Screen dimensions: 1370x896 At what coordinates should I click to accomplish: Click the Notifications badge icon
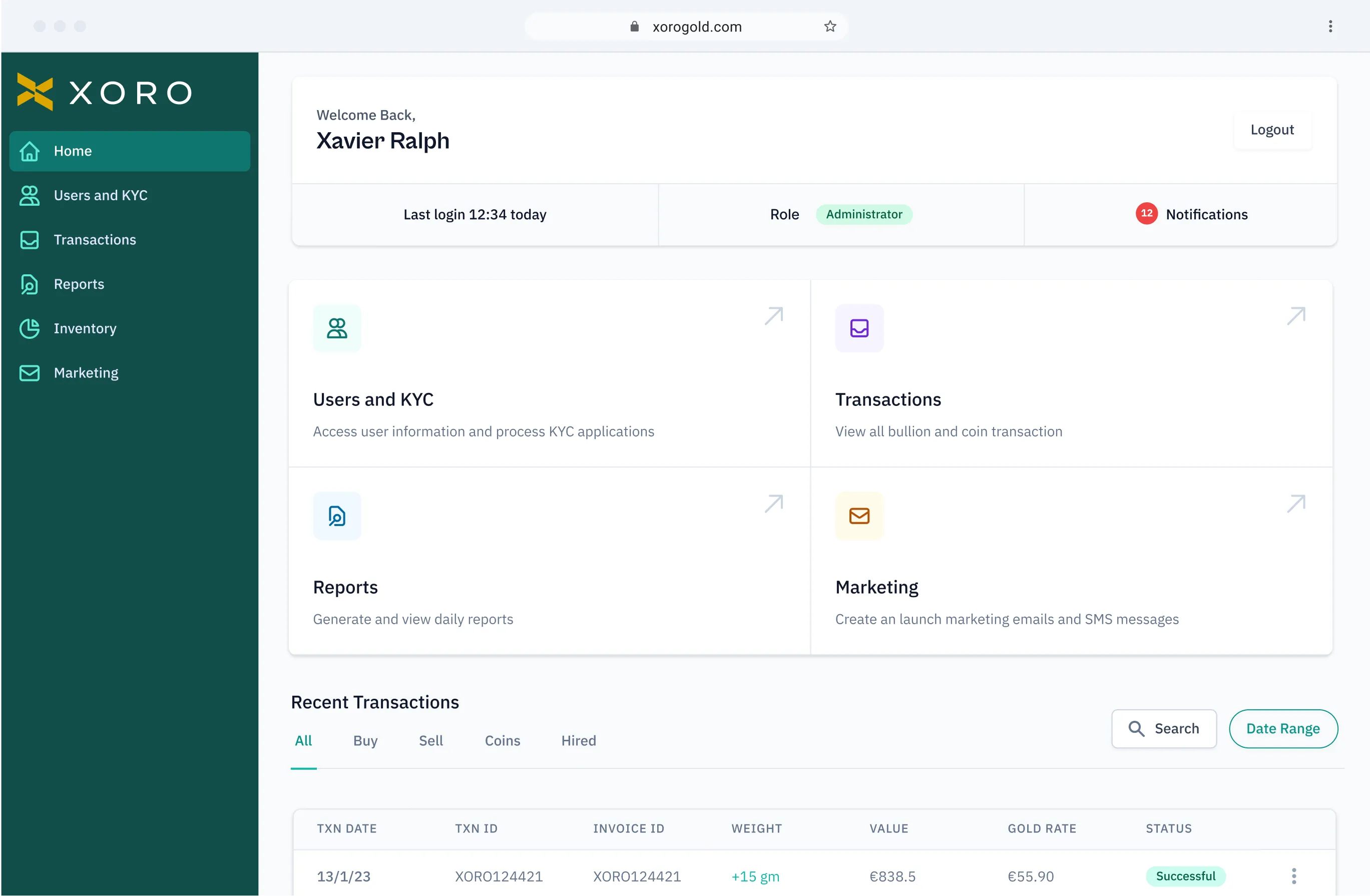coord(1146,213)
